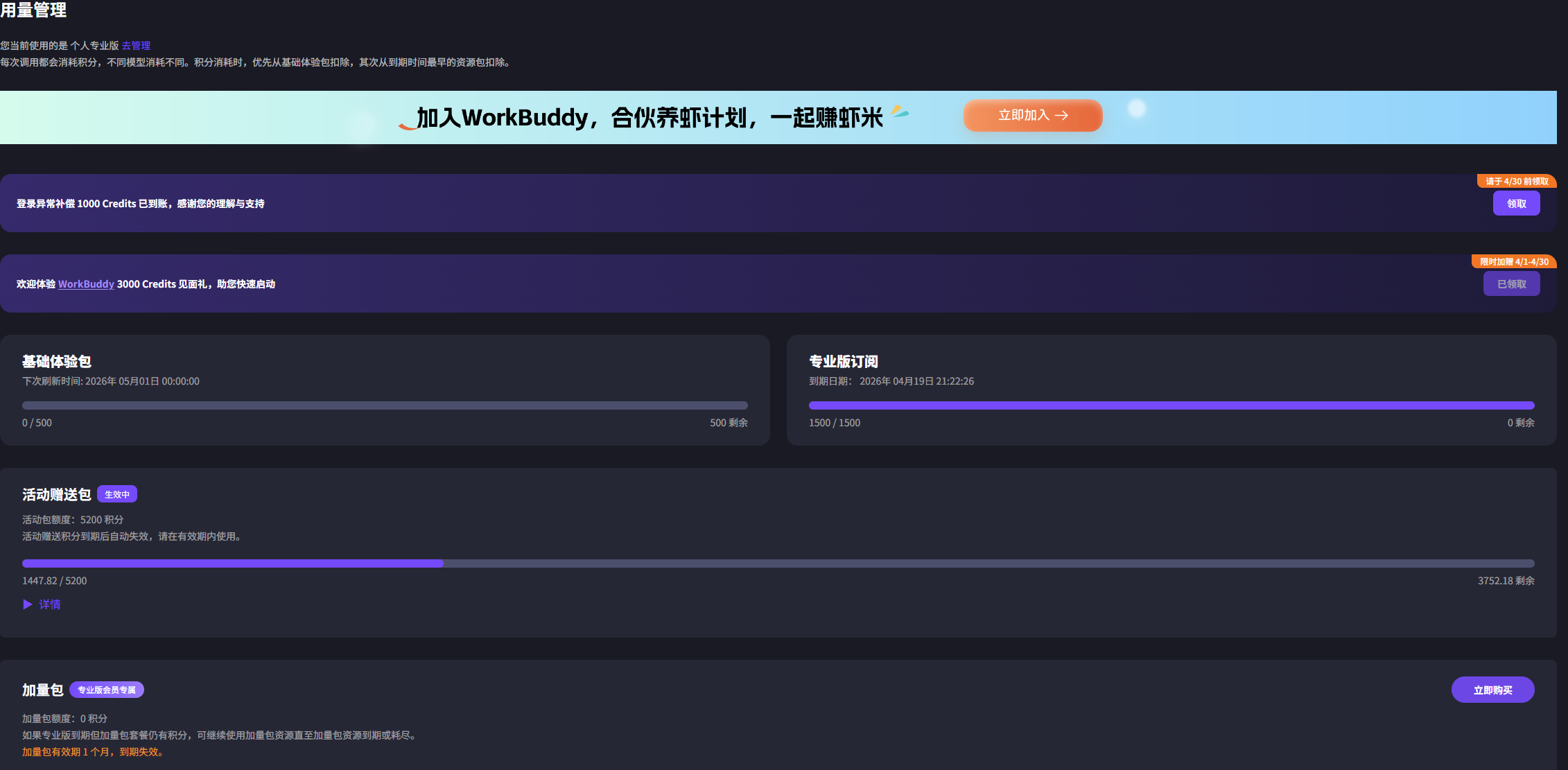Click the 活动包额度：5200 积分 text

tap(73, 520)
